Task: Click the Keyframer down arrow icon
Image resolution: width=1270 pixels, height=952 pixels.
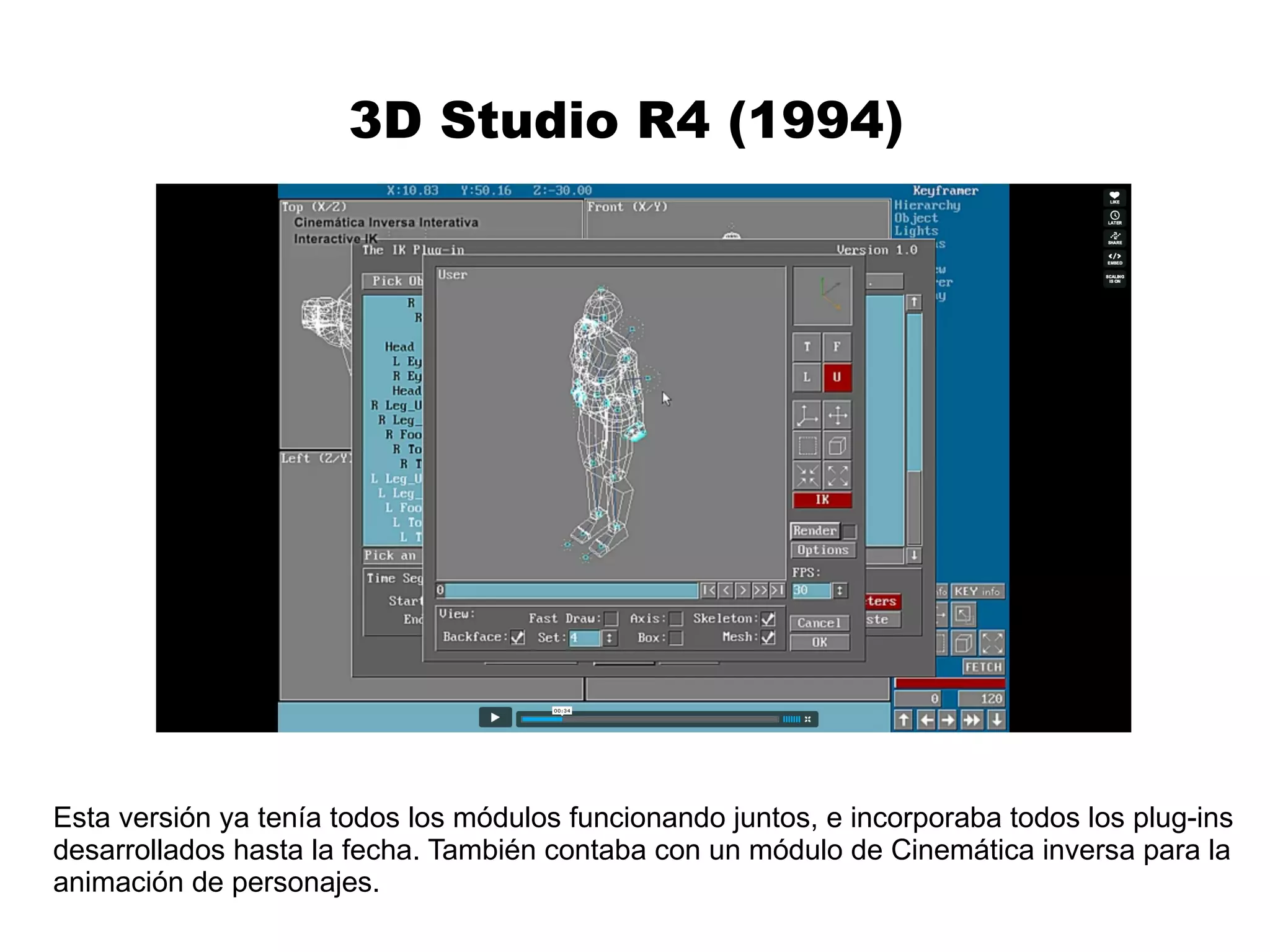Action: click(x=996, y=720)
